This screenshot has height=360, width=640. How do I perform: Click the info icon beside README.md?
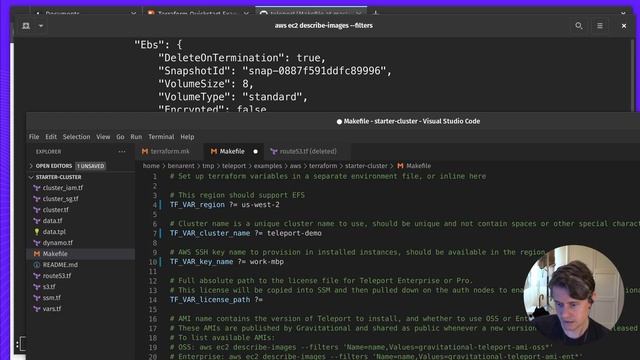[x=37, y=265]
